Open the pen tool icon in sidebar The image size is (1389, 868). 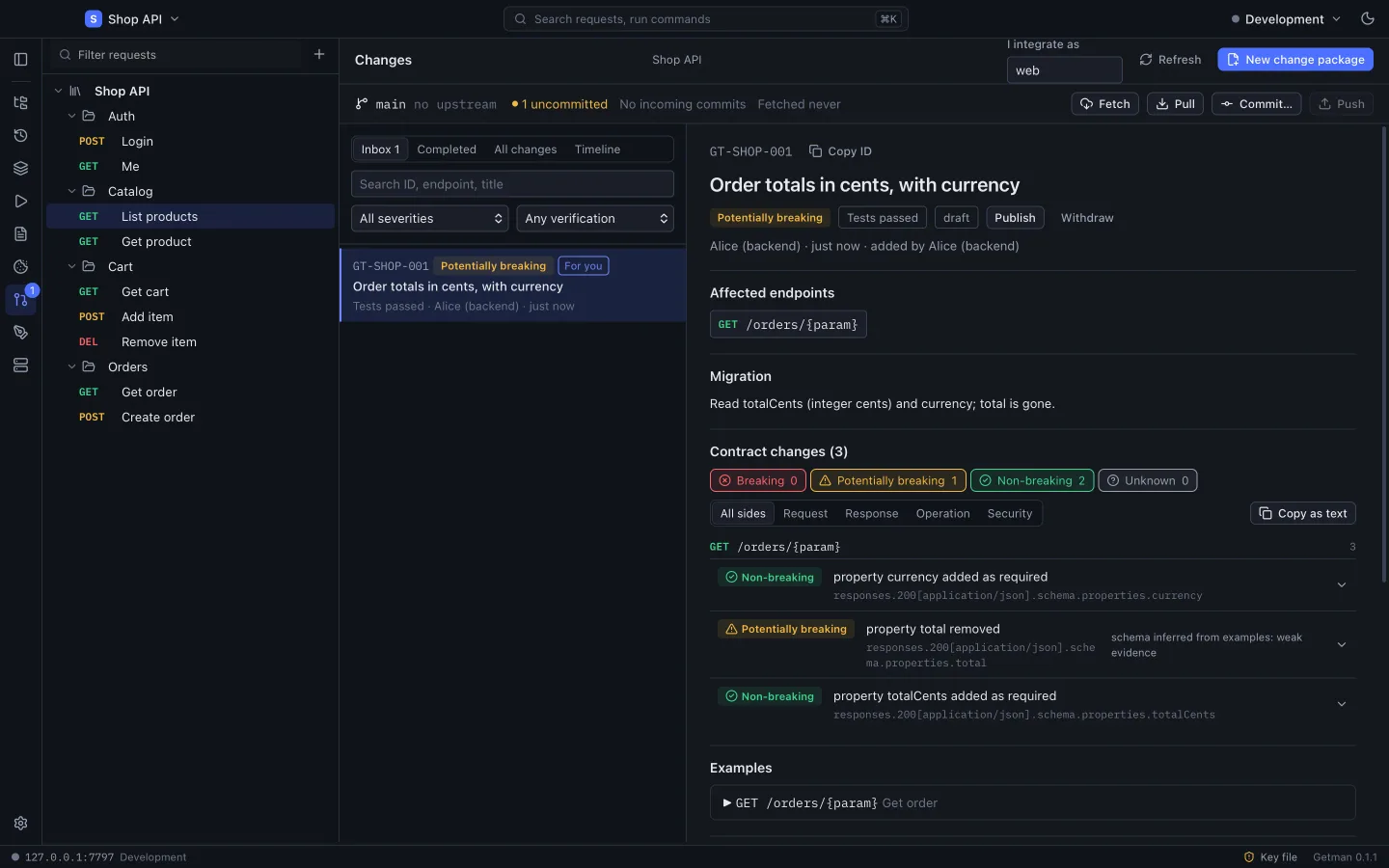coord(20,332)
